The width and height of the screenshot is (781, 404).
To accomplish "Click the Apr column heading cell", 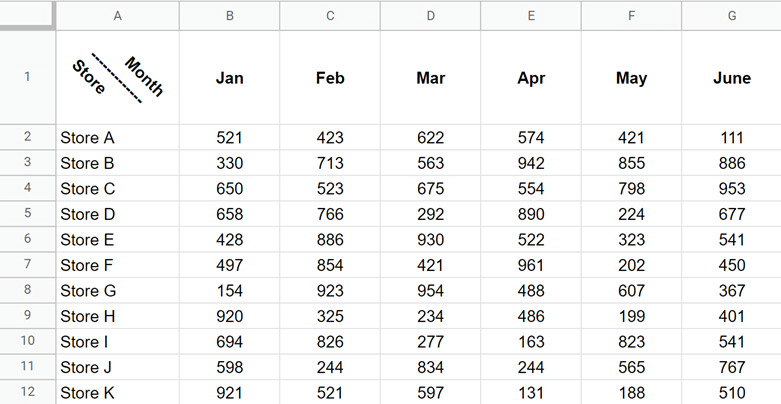I will (x=530, y=78).
